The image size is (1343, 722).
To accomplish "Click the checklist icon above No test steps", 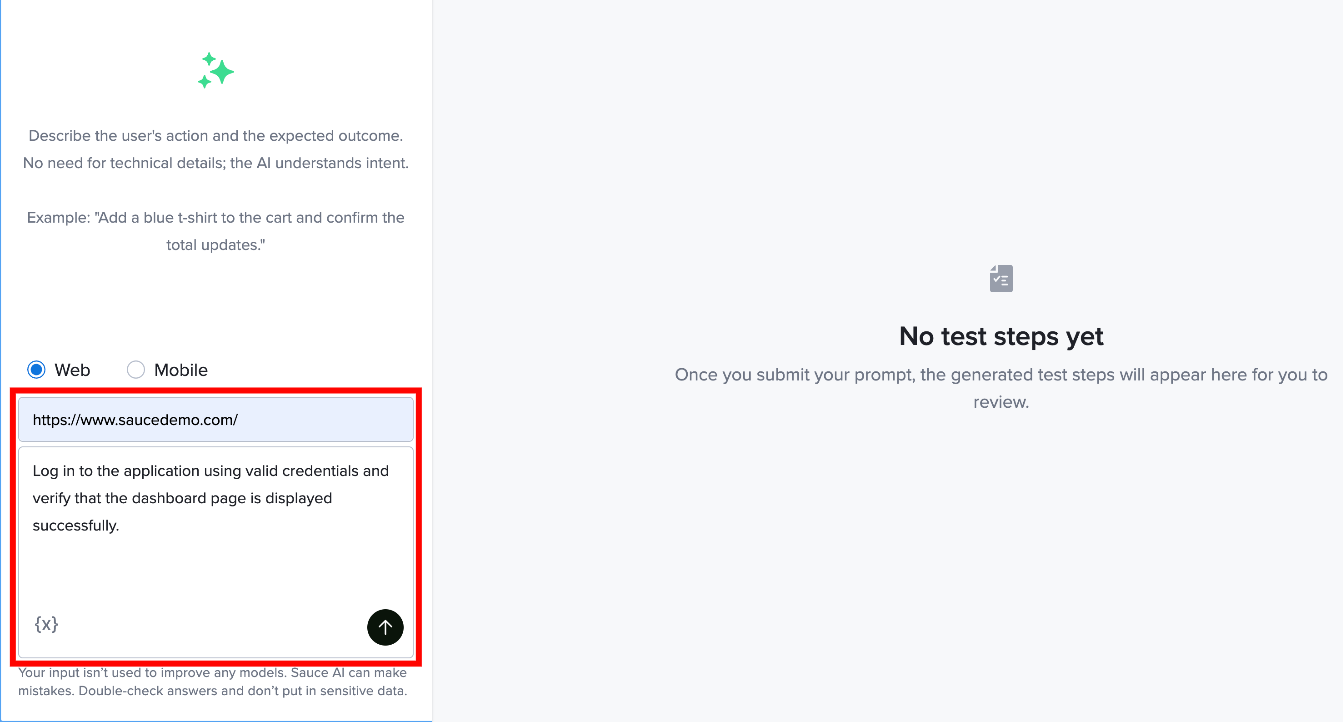I will [x=1001, y=278].
